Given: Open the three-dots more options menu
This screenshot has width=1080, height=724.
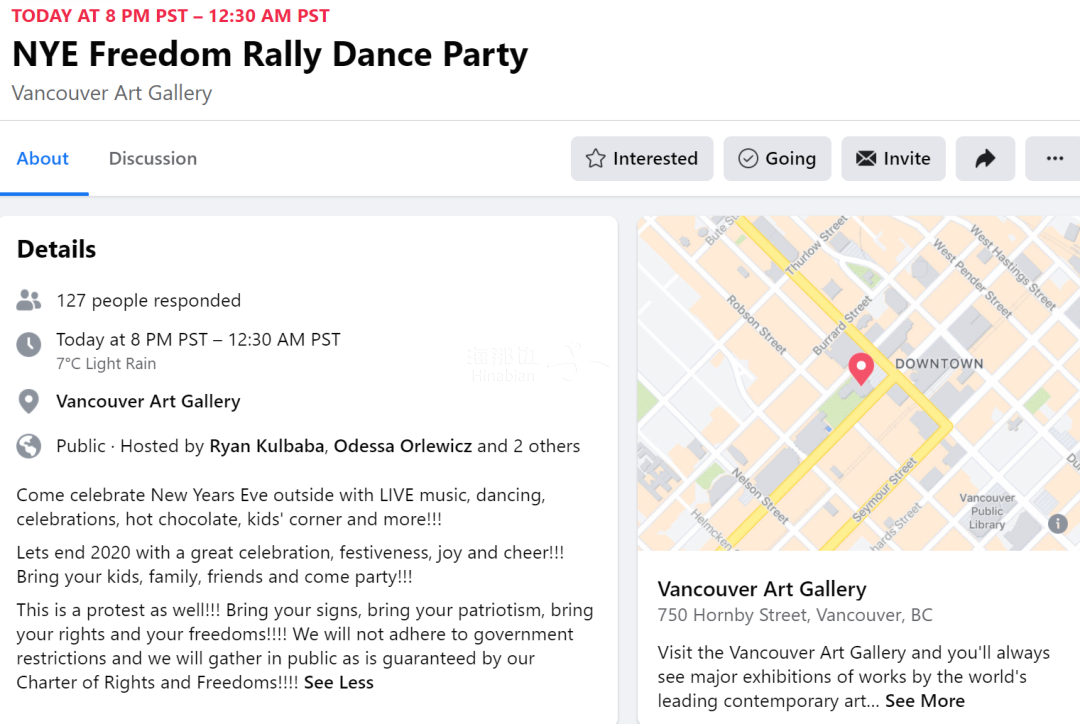Looking at the screenshot, I should (1054, 159).
